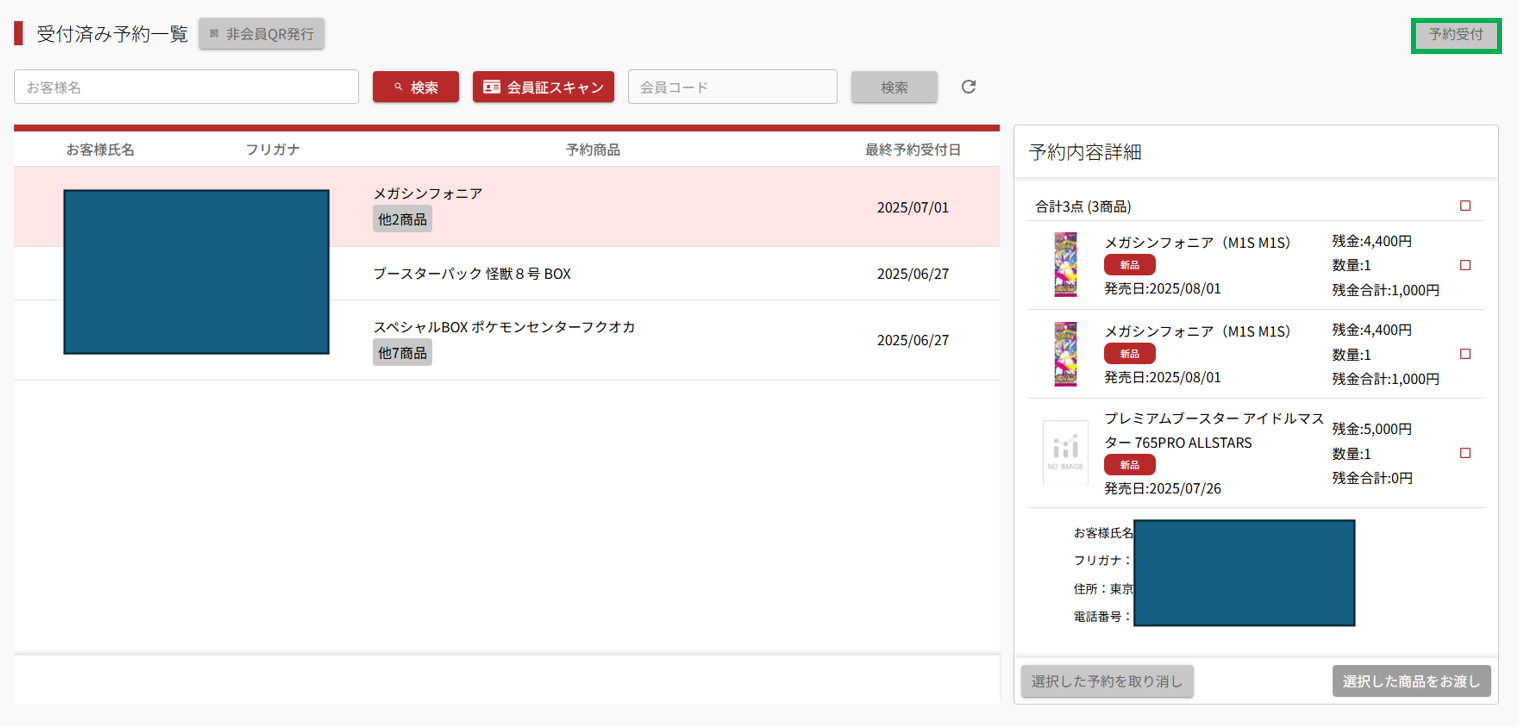Viewport: 1519px width, 728px height.
Task: Tick the checkbox of プレミアムブースター アイドルマスター item
Action: pos(1466,453)
